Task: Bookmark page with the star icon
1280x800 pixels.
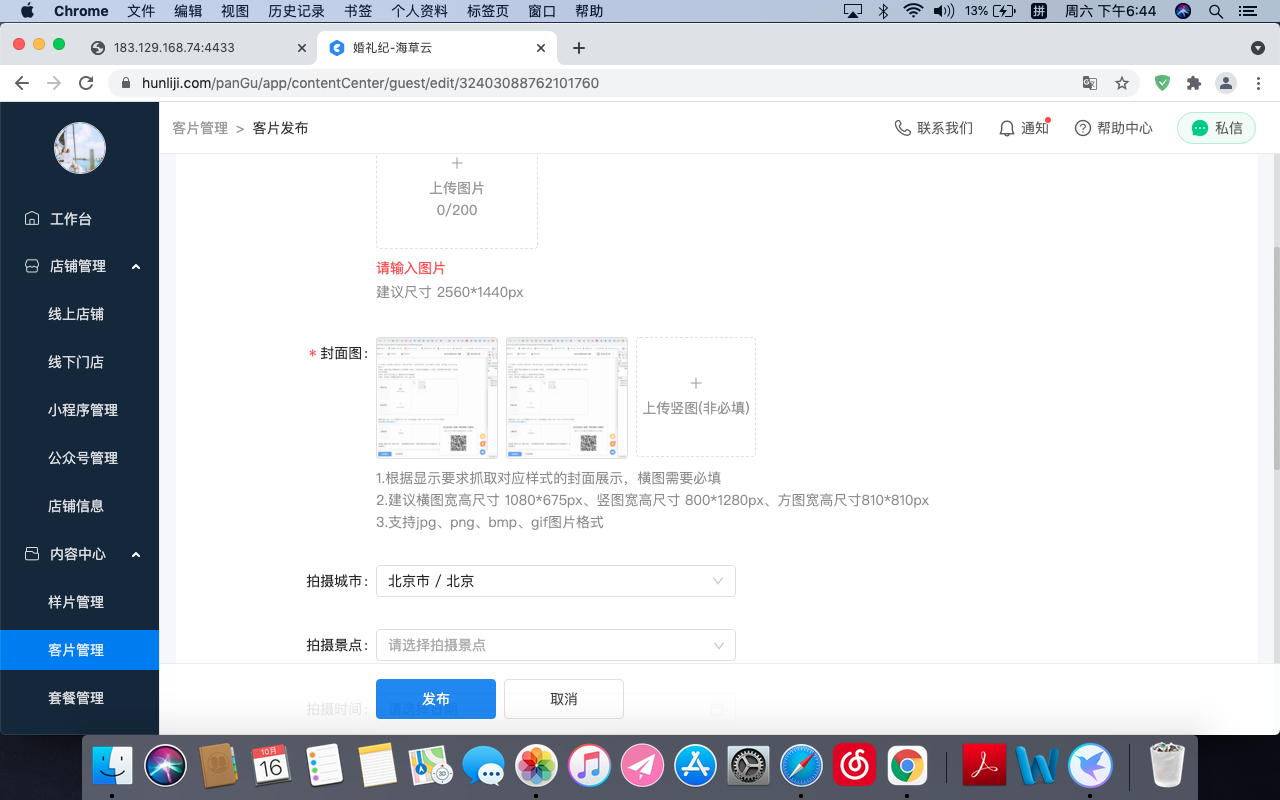Action: coord(1122,83)
